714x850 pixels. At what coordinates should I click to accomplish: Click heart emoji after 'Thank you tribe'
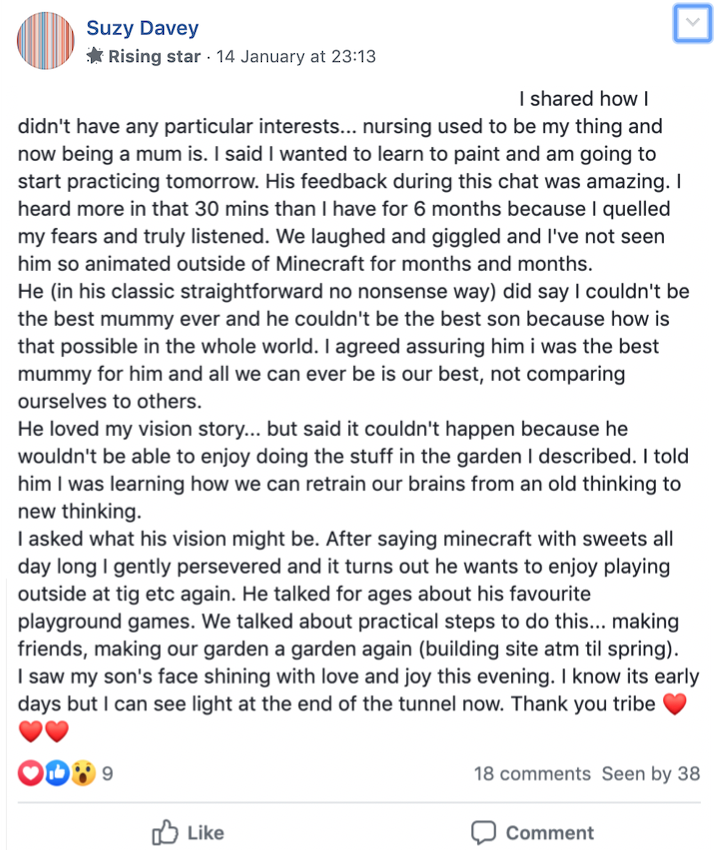coord(676,705)
